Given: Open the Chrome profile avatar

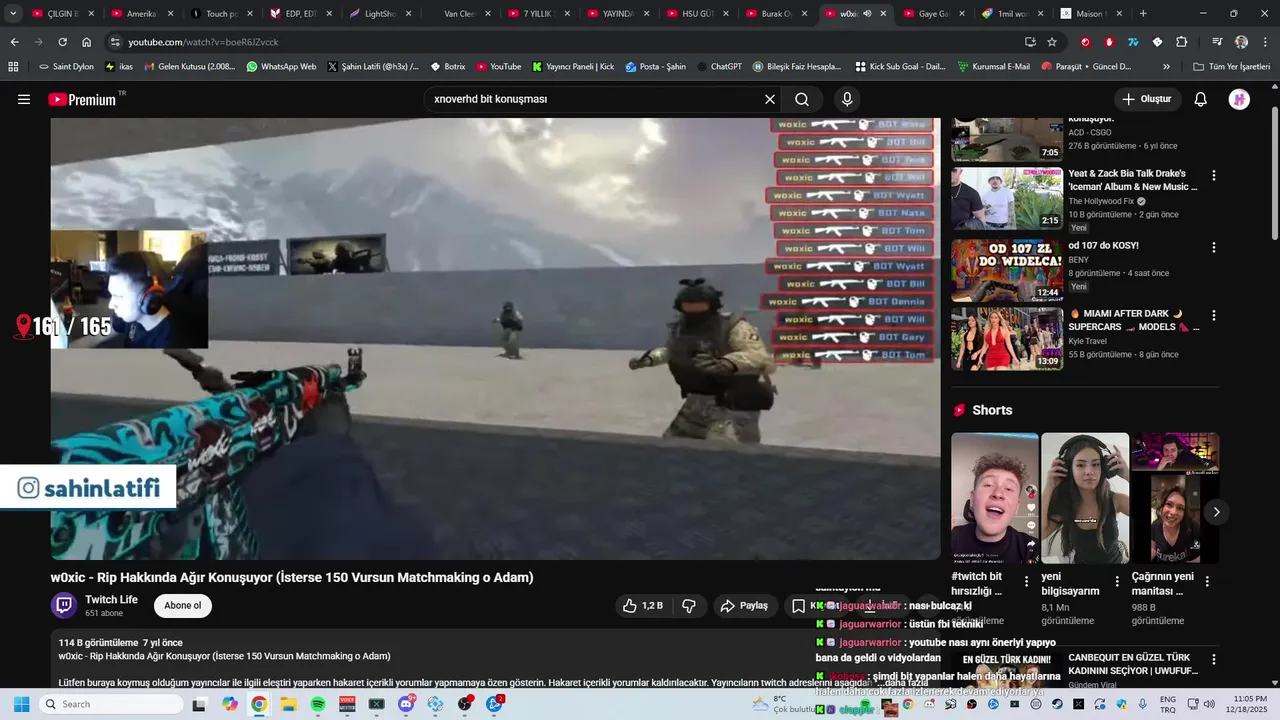Looking at the screenshot, I should click(x=1241, y=42).
